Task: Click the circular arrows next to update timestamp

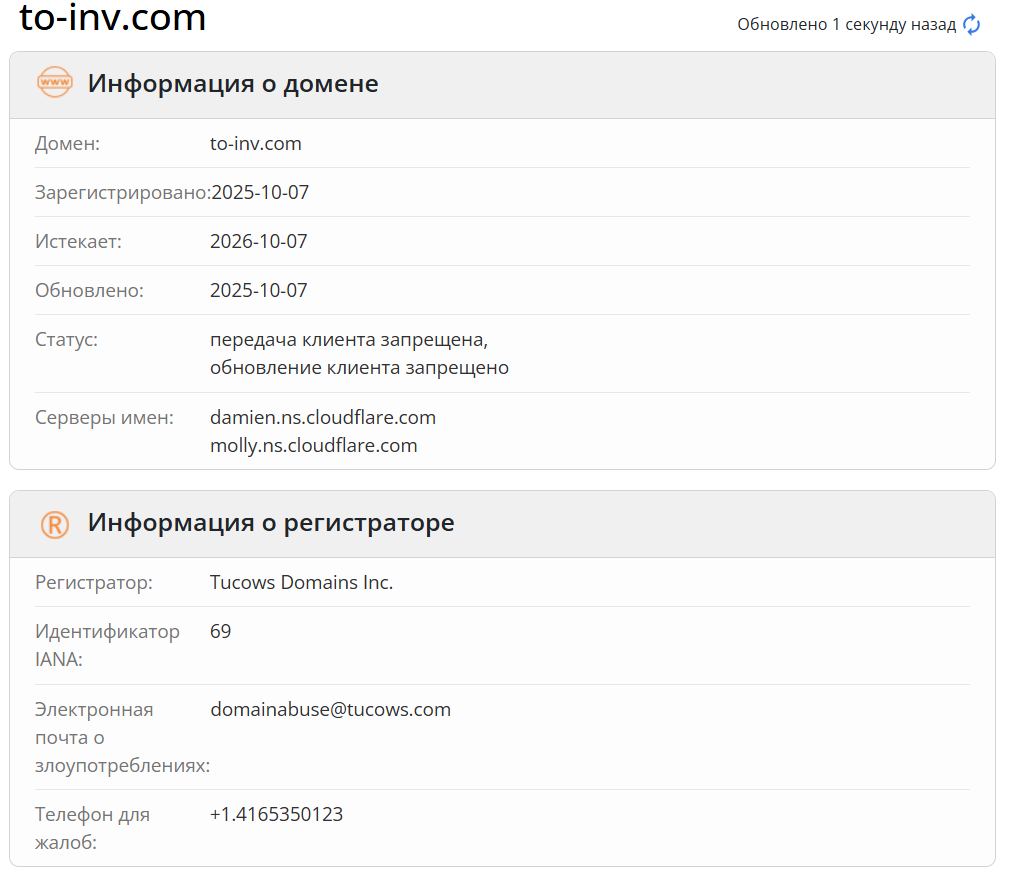Action: click(971, 24)
